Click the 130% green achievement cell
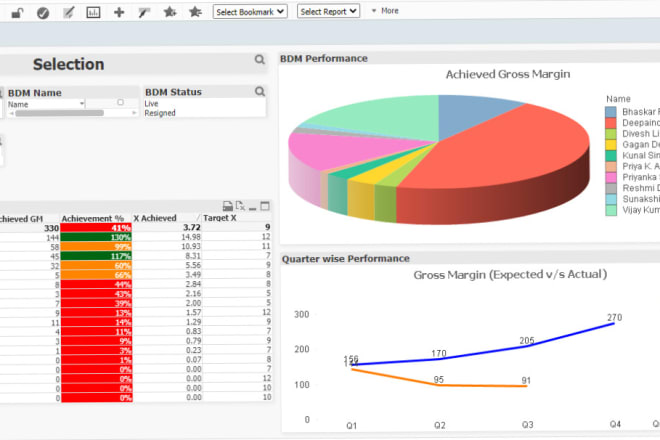The height and width of the screenshot is (440, 660). (96, 237)
